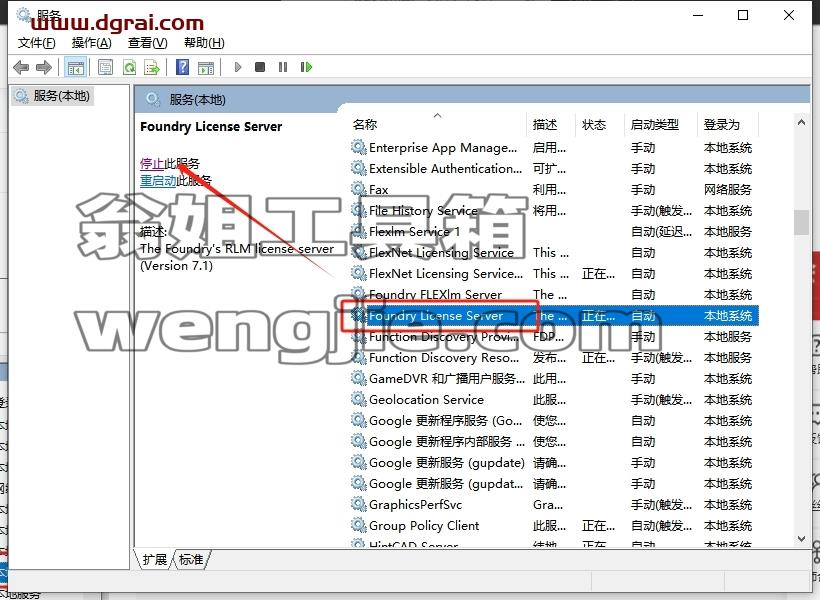Click gear icon of Fax service row

(x=358, y=189)
